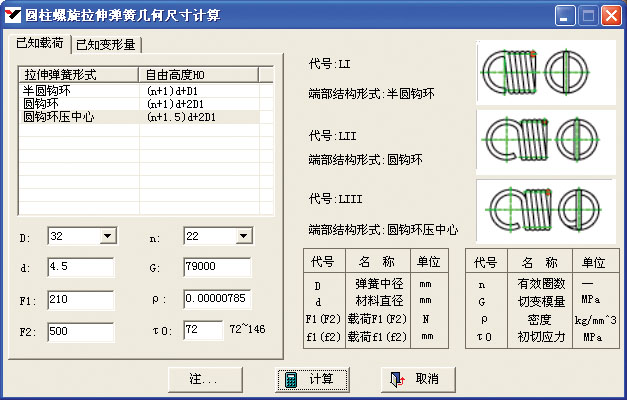Click the LII round-hook spring diagram
Viewport: 627px width, 400px height.
coord(538,139)
